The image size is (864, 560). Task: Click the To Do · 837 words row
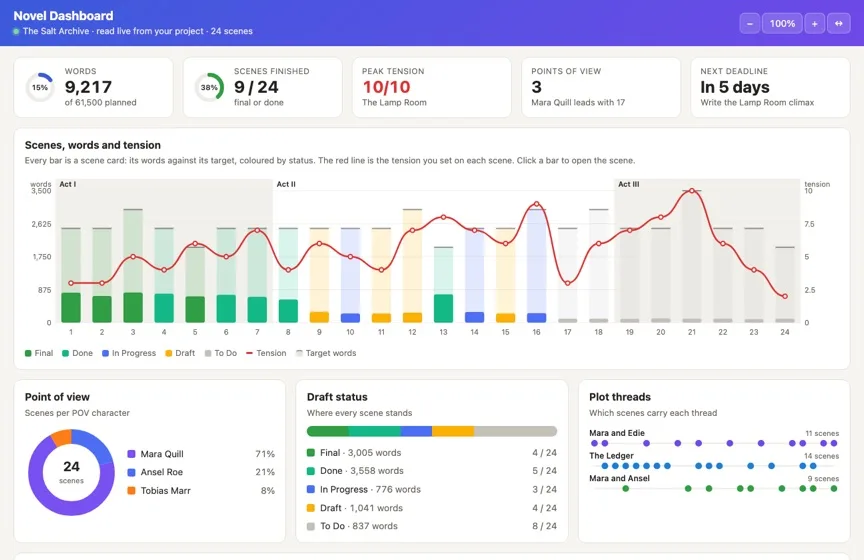[x=431, y=526]
